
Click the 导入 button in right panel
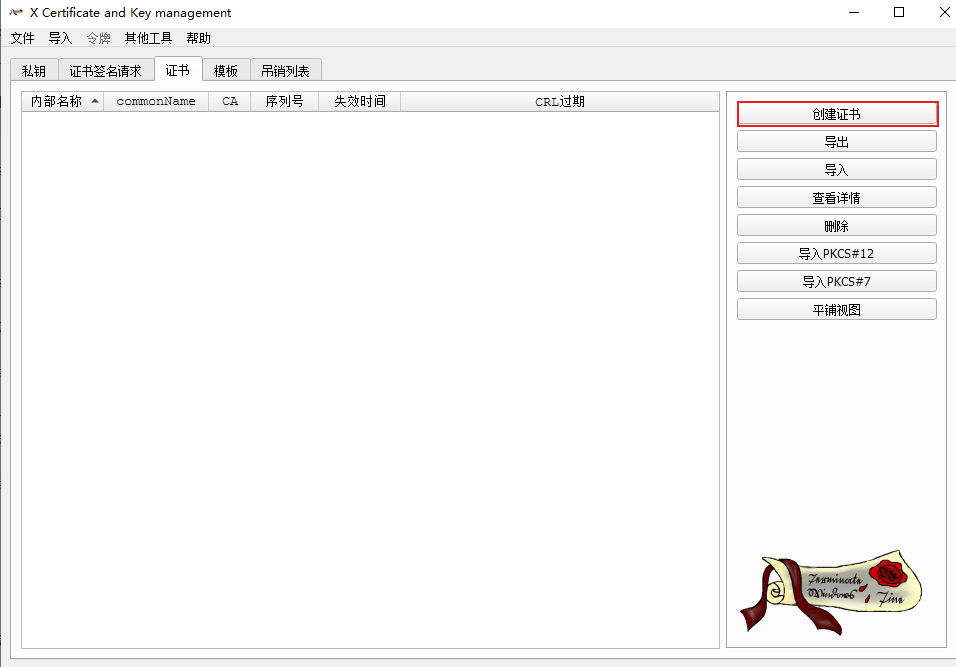836,169
